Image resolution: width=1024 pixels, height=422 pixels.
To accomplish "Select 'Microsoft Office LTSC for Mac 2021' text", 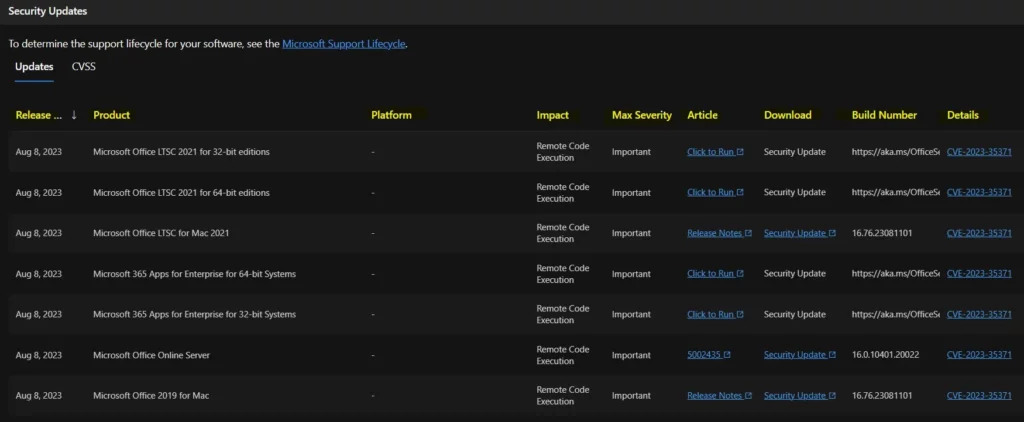I will (x=161, y=233).
